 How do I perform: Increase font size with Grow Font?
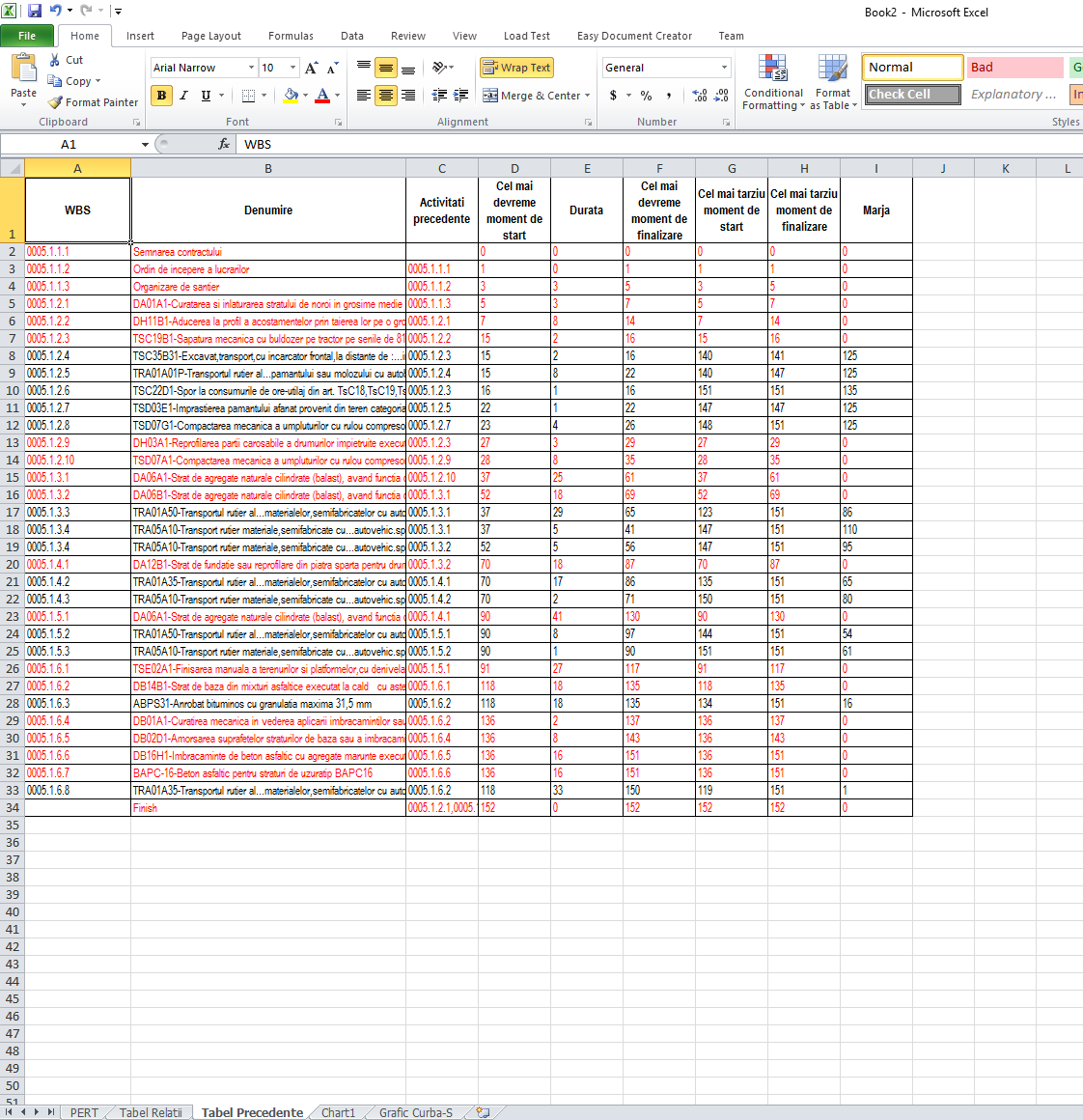tap(311, 68)
